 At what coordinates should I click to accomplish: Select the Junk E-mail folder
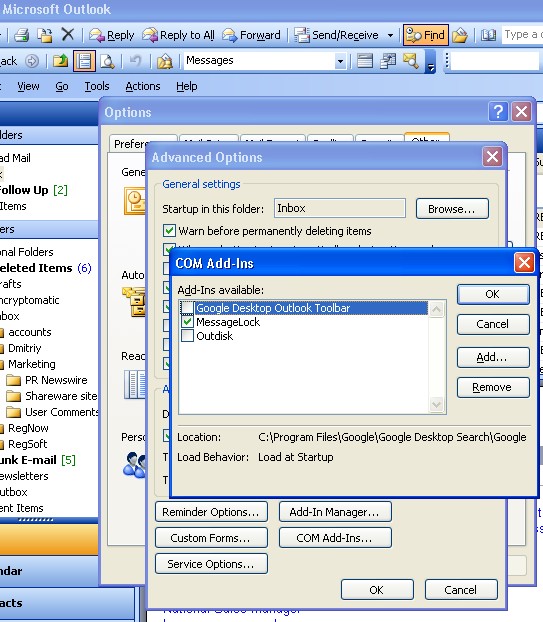pyautogui.click(x=28, y=460)
